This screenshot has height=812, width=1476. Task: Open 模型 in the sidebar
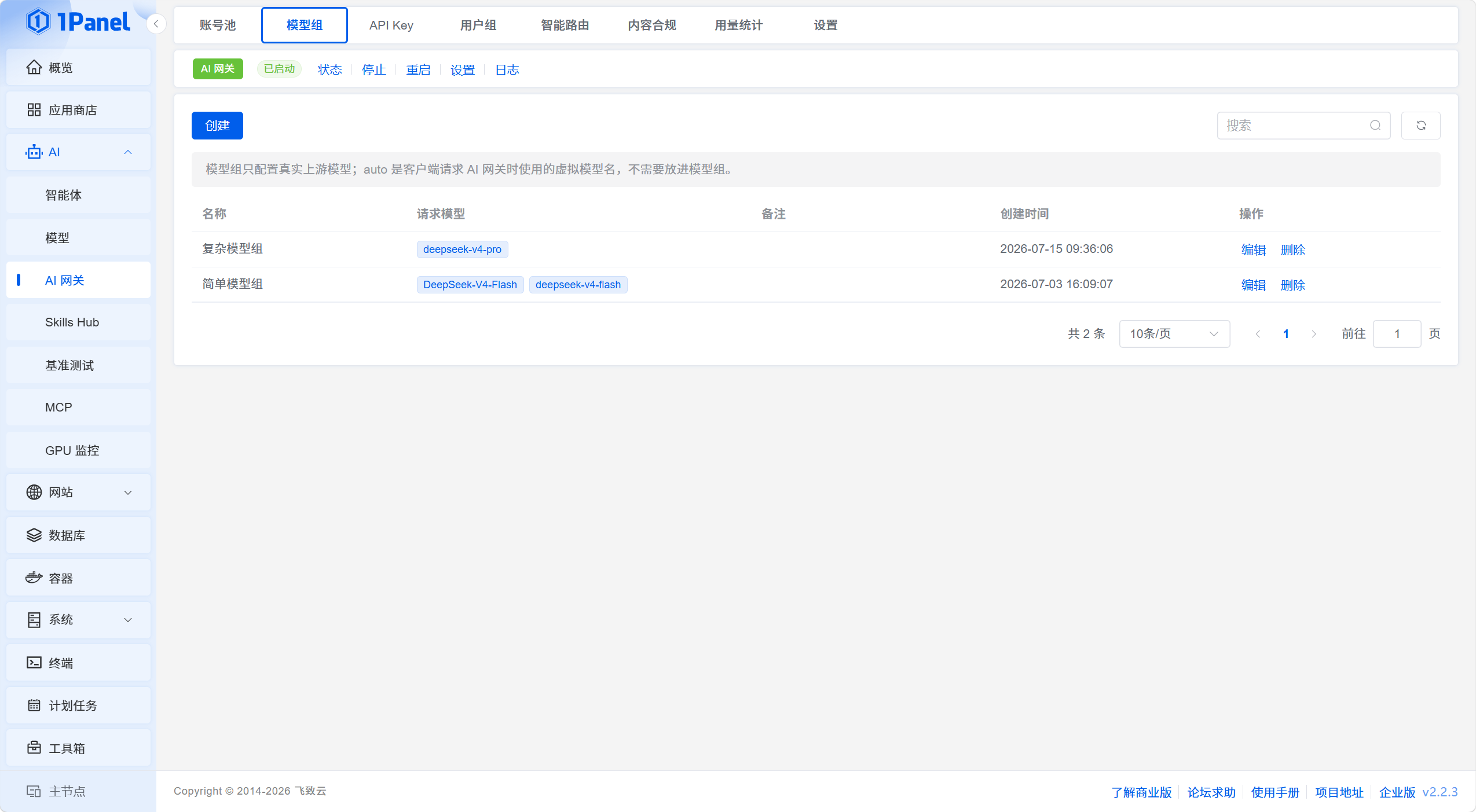click(x=78, y=238)
